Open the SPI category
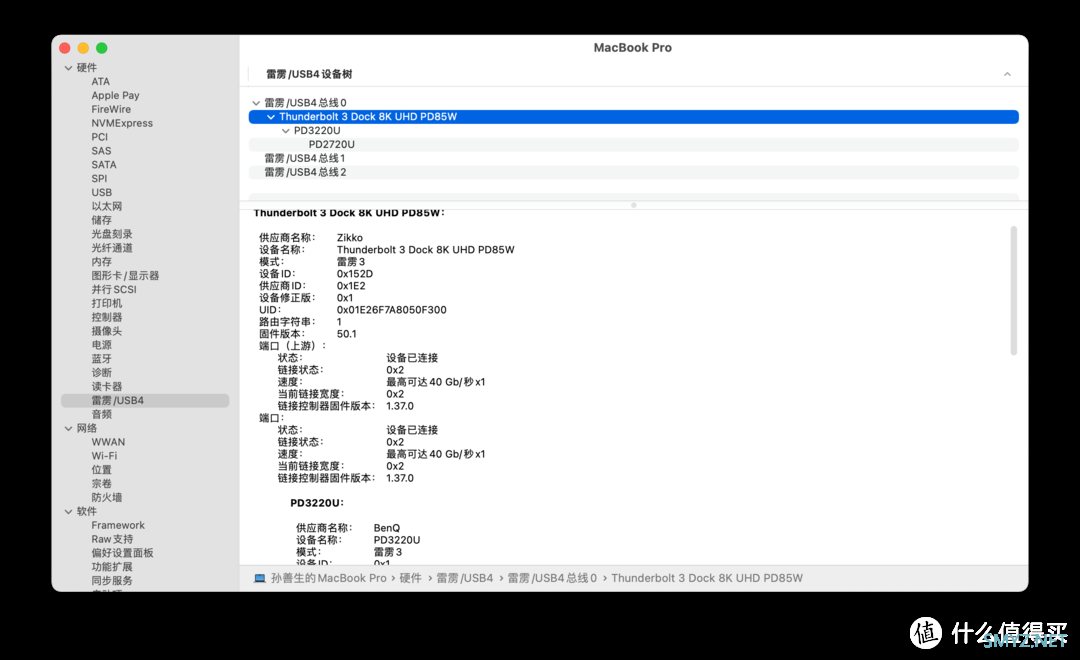This screenshot has height=660, width=1080. click(x=98, y=178)
